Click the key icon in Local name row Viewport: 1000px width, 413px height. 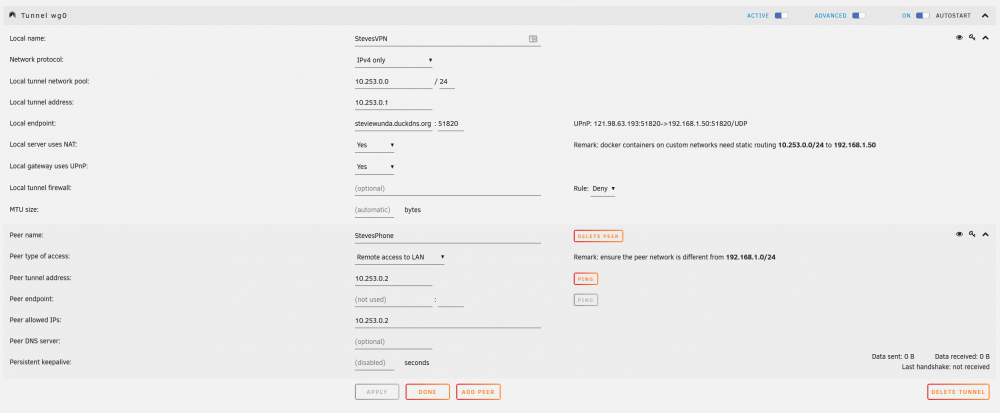[972, 38]
